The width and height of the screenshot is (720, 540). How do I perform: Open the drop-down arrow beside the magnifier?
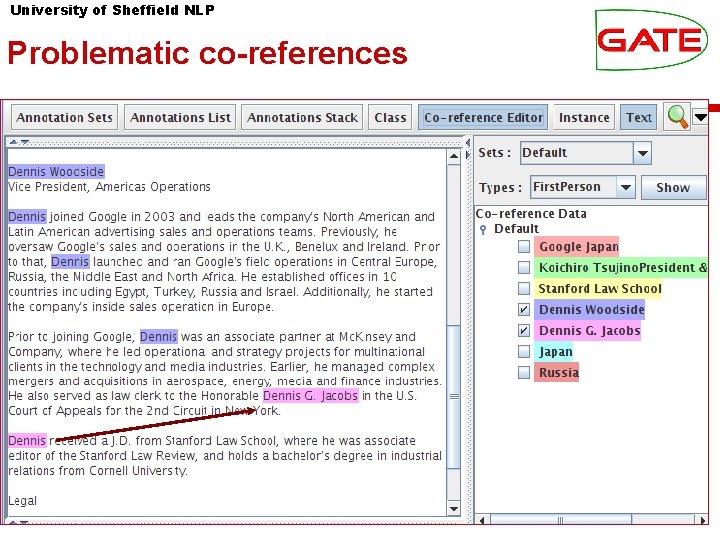tap(701, 117)
